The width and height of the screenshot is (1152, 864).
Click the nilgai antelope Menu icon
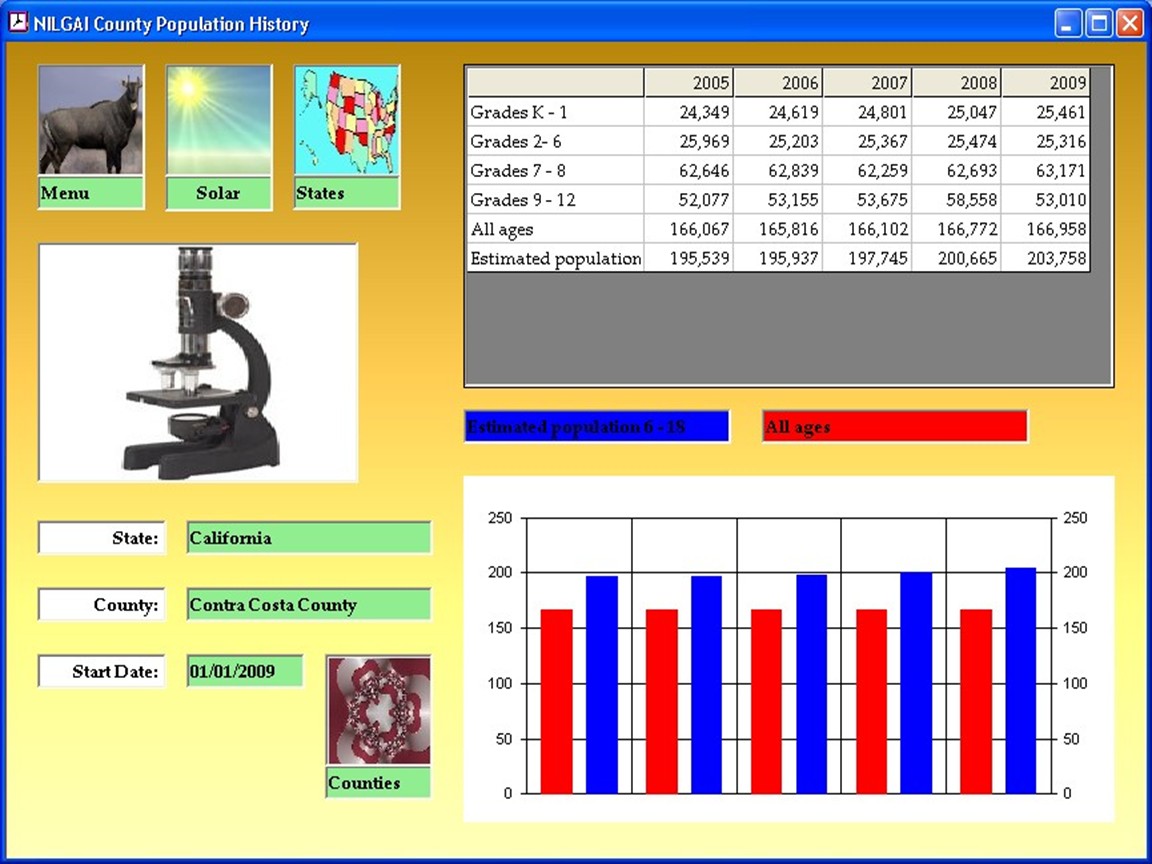(x=91, y=121)
